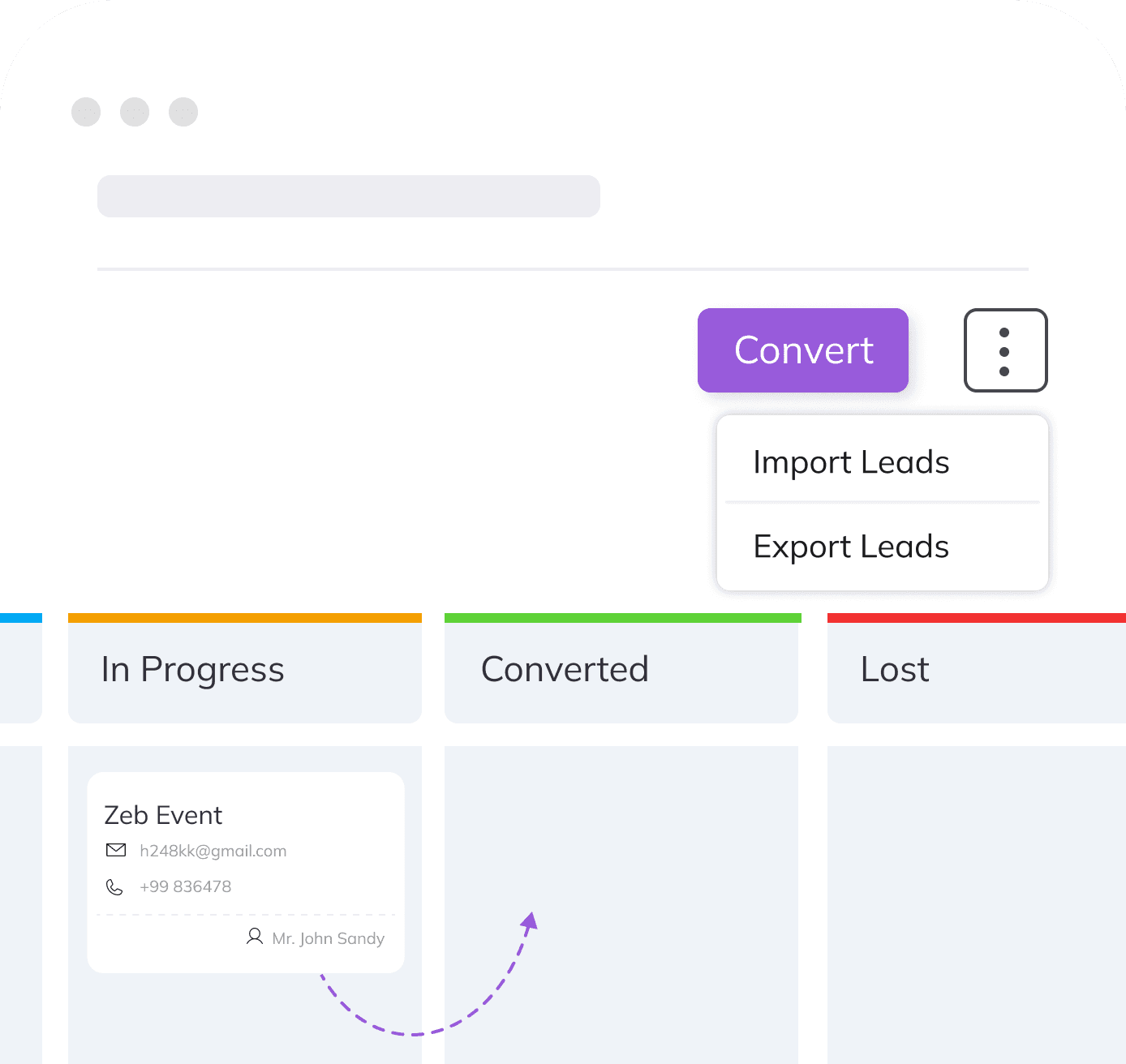Screen dimensions: 1126x1064
Task: Click the middle gray window dot
Action: point(135,112)
